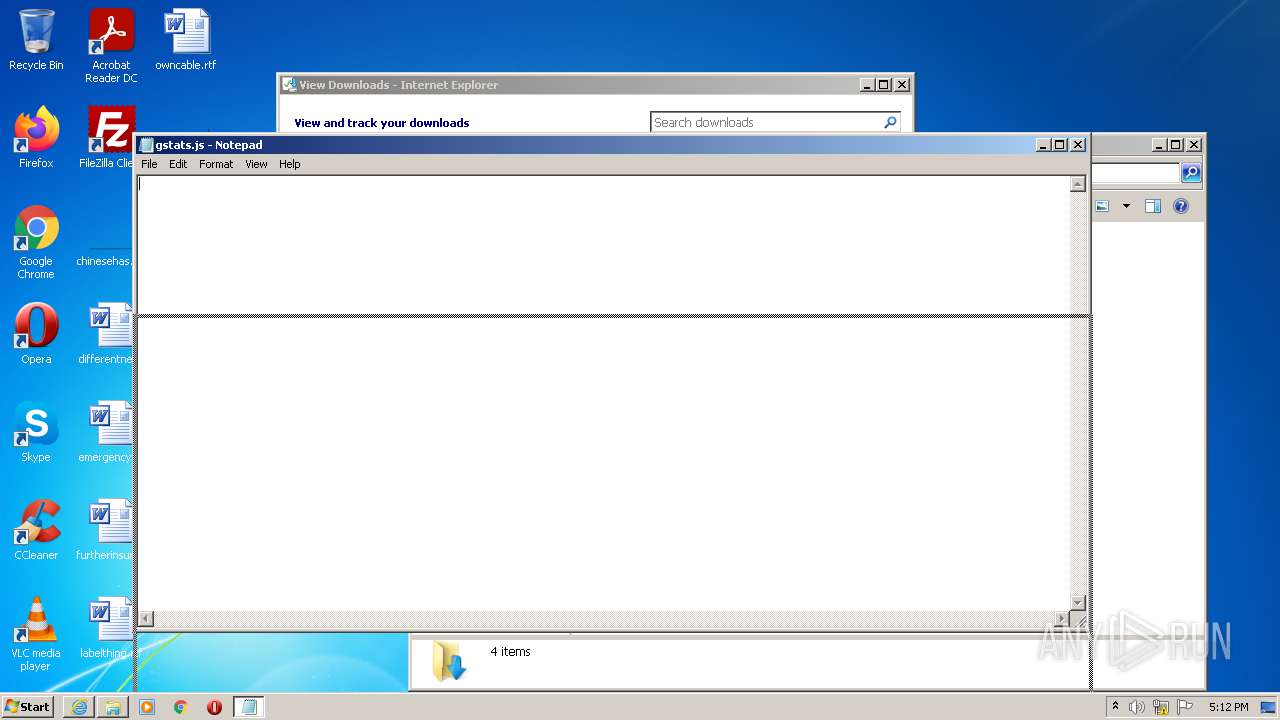Click the Notepad horizontal scrollbar right arrow
The image size is (1280, 720).
1062,619
